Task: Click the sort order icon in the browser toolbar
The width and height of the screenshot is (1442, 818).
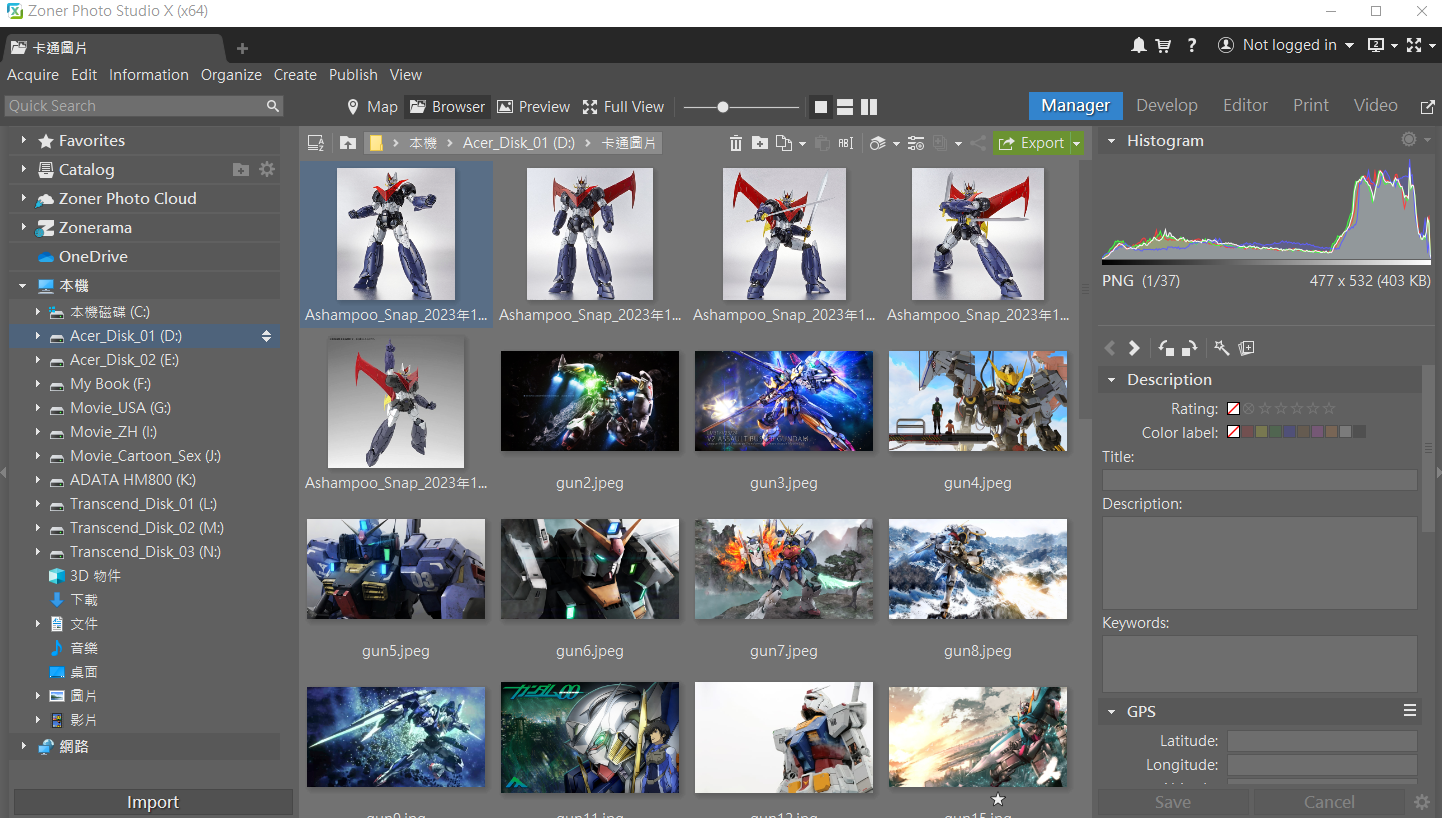Action: 316,143
